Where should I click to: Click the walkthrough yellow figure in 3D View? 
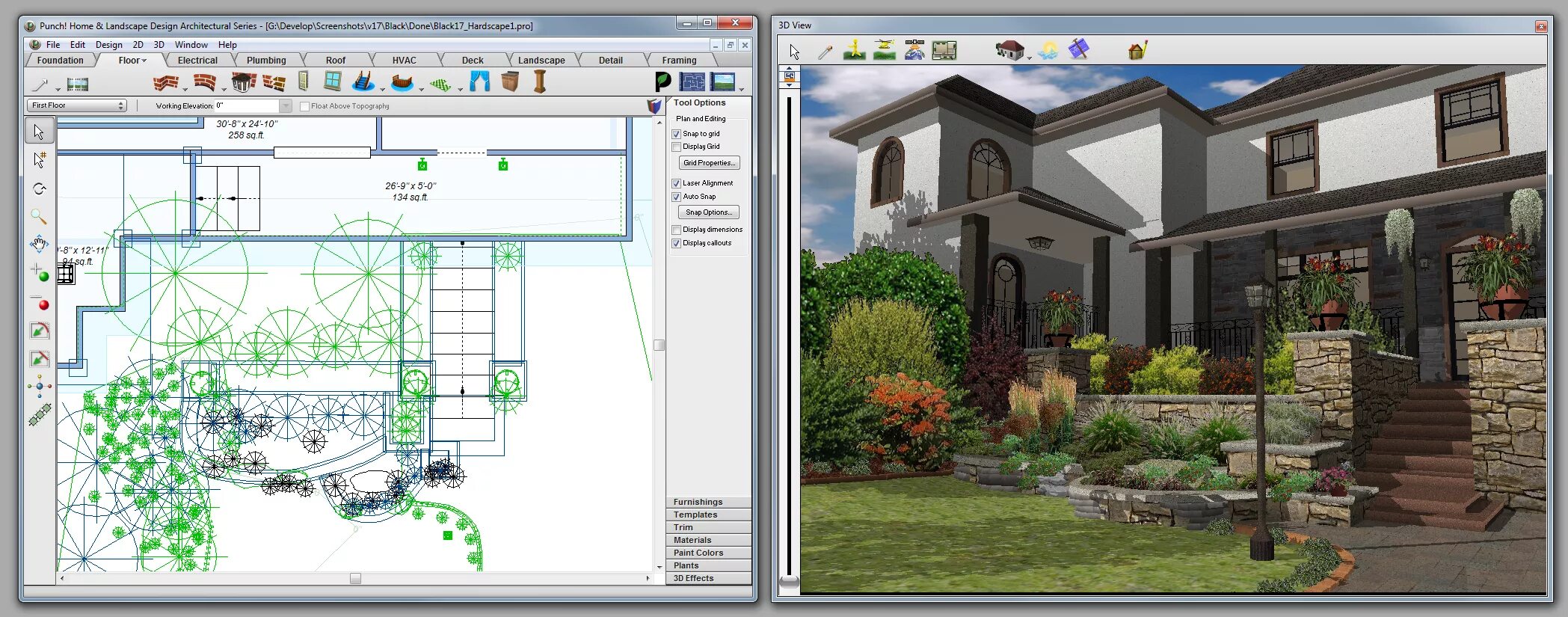tap(854, 50)
